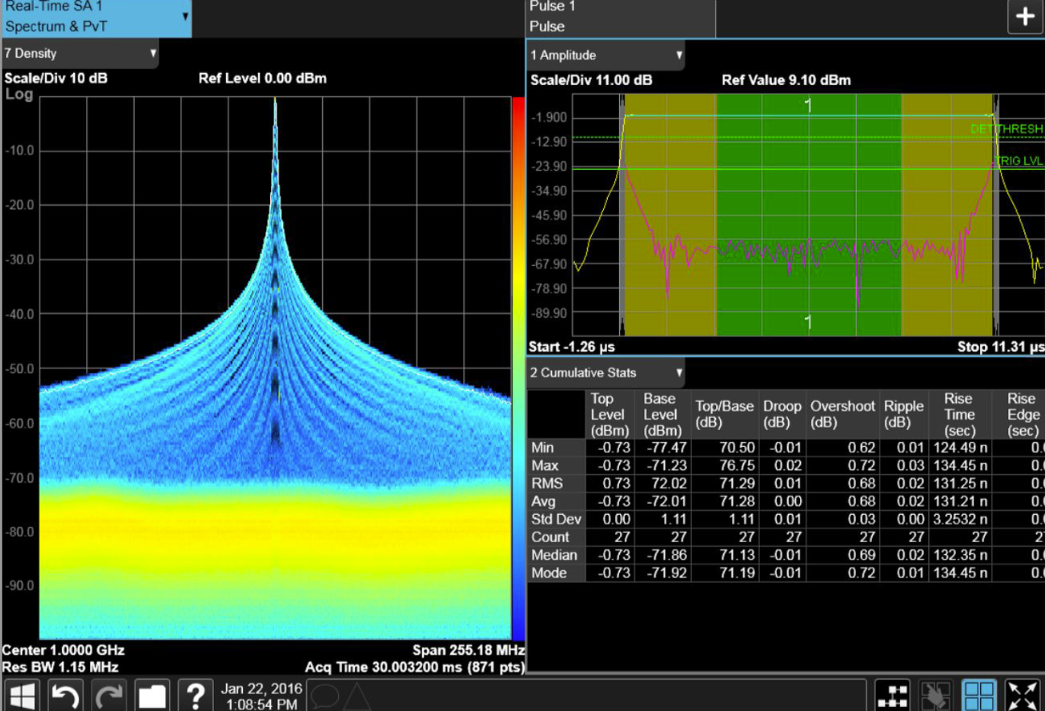Open the Real-Time SA 1 mode selector arrow

tap(185, 17)
